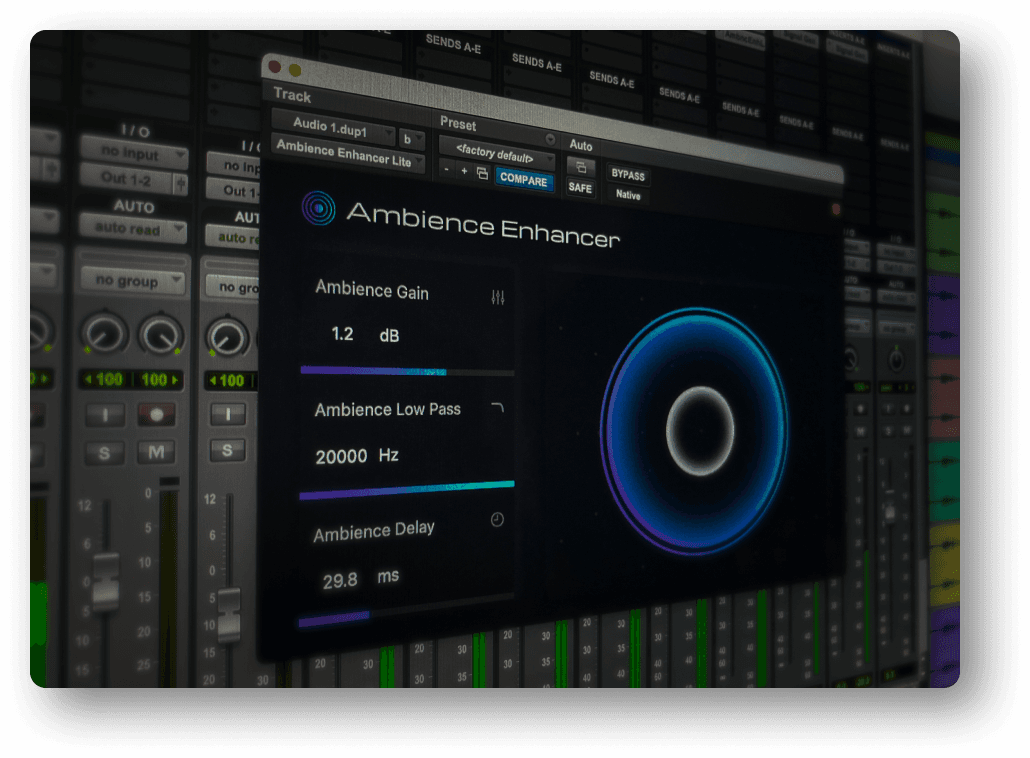
Task: Click the circular preset menu arrow icon
Action: coord(550,139)
